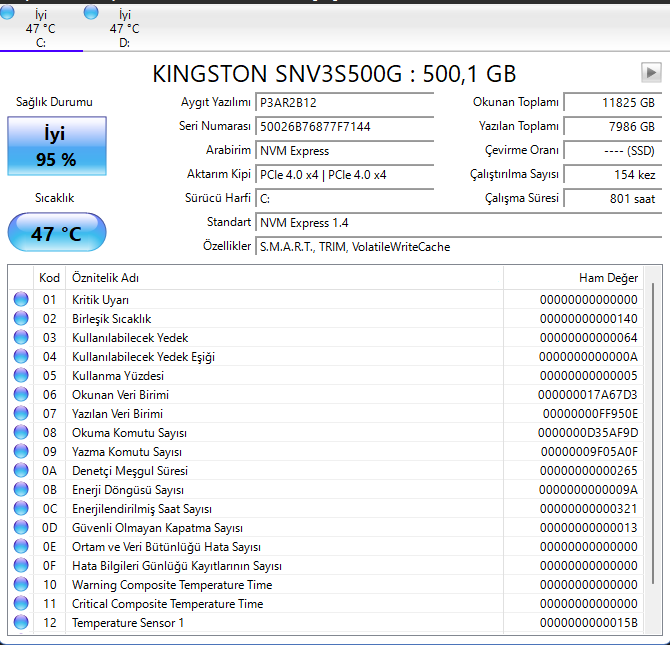Click status orb for Kullanma Yüzdesi
Viewport: 670px width, 645px height.
pos(21,375)
